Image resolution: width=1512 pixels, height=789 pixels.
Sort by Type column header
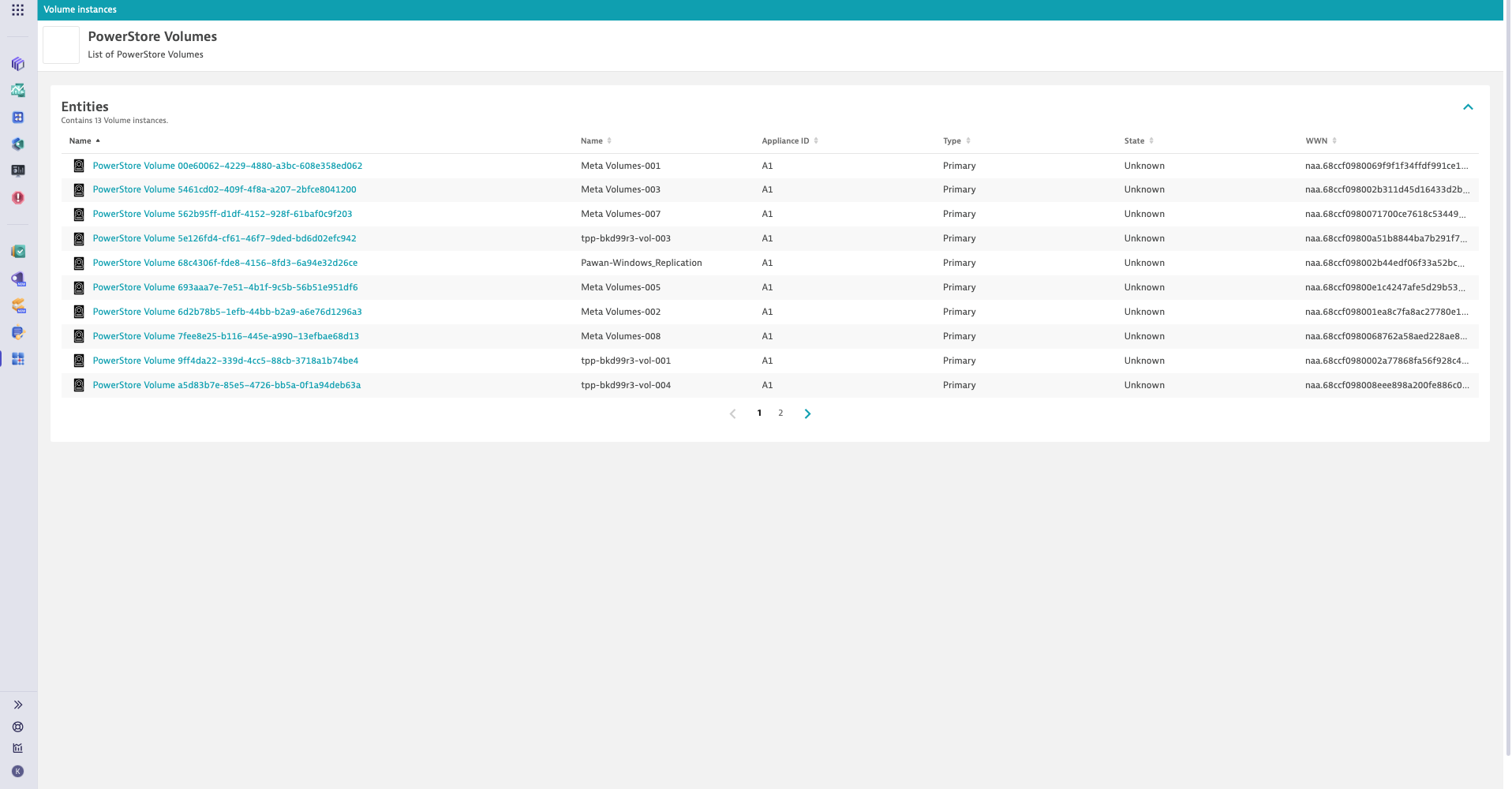(x=956, y=141)
